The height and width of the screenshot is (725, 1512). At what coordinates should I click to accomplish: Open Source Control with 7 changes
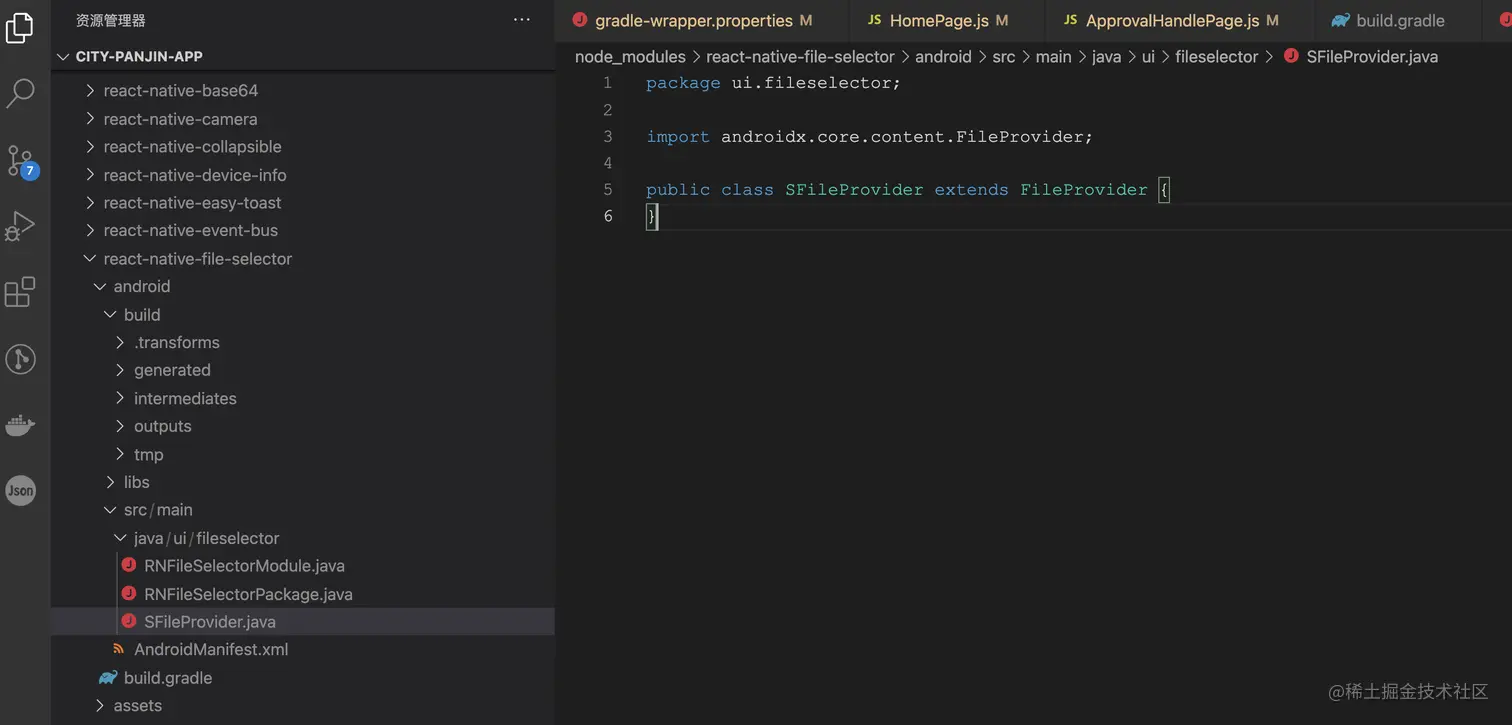20,160
